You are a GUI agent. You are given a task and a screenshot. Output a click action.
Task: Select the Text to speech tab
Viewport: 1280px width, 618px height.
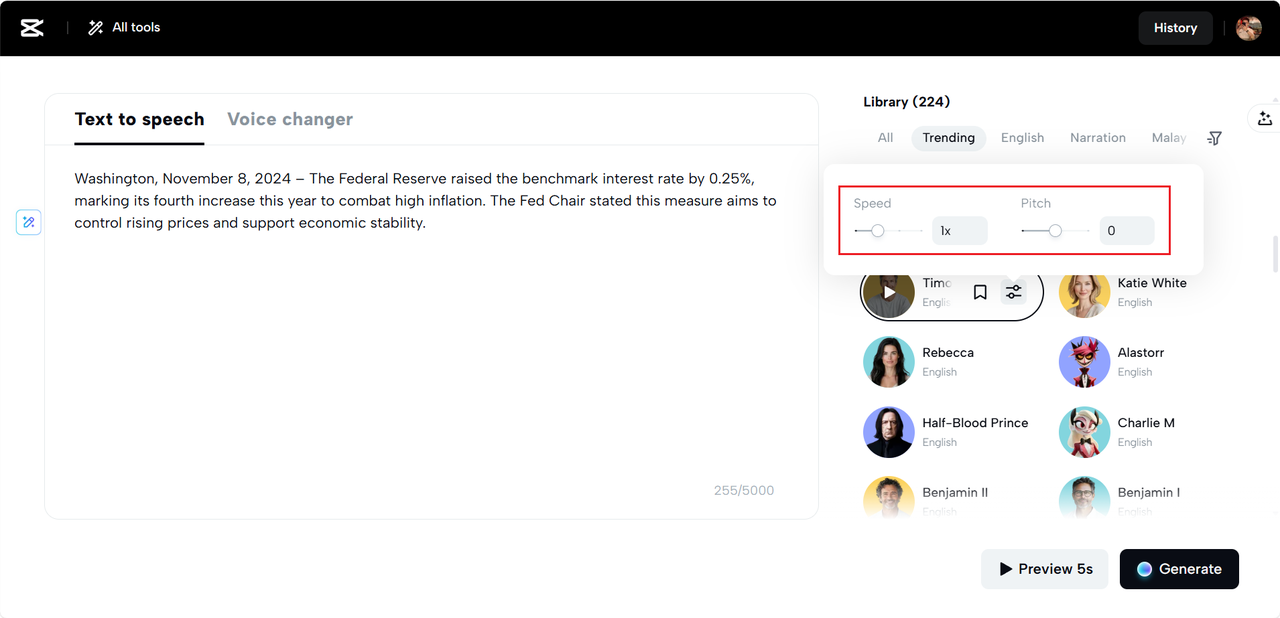[139, 119]
